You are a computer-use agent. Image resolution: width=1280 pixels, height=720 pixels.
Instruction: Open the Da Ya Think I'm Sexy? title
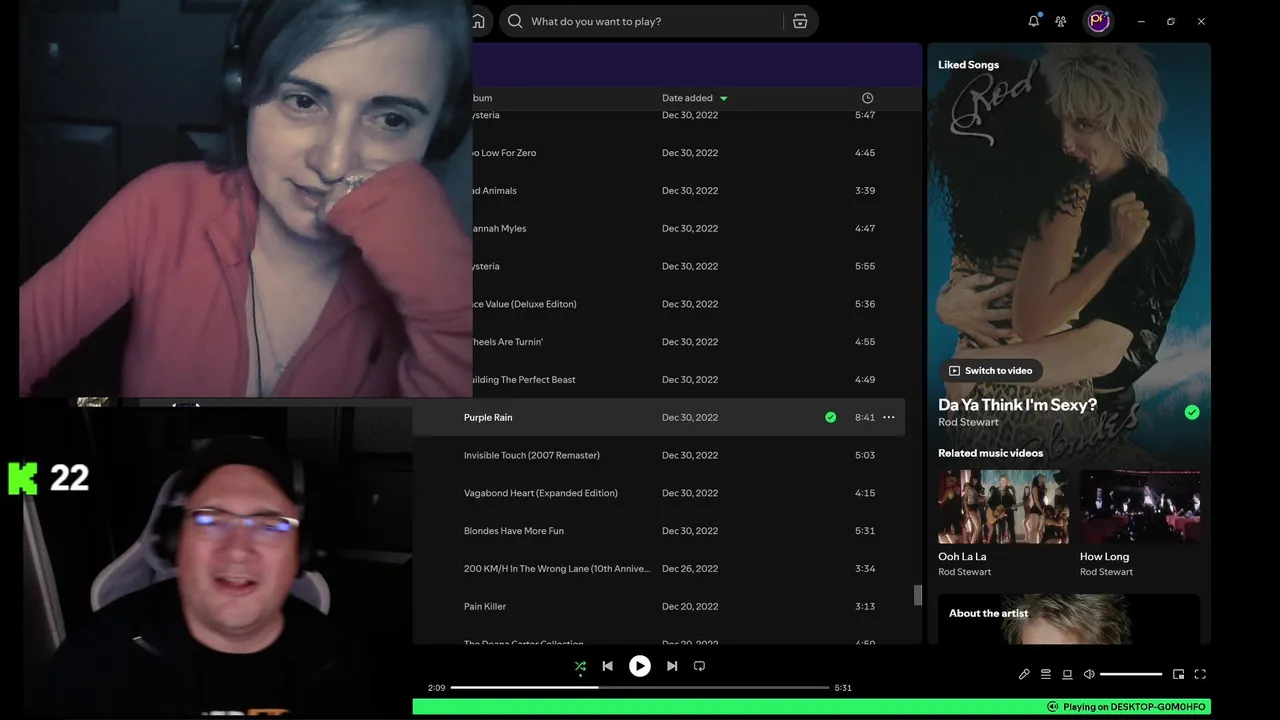click(x=1017, y=405)
